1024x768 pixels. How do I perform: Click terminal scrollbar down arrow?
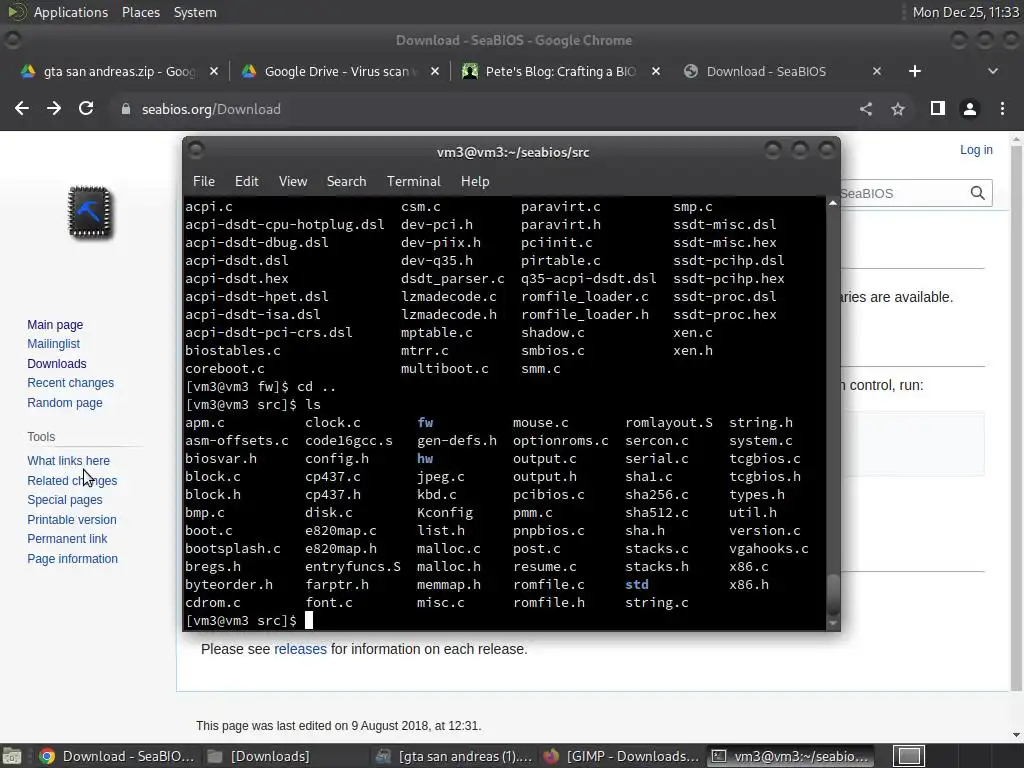coord(833,624)
